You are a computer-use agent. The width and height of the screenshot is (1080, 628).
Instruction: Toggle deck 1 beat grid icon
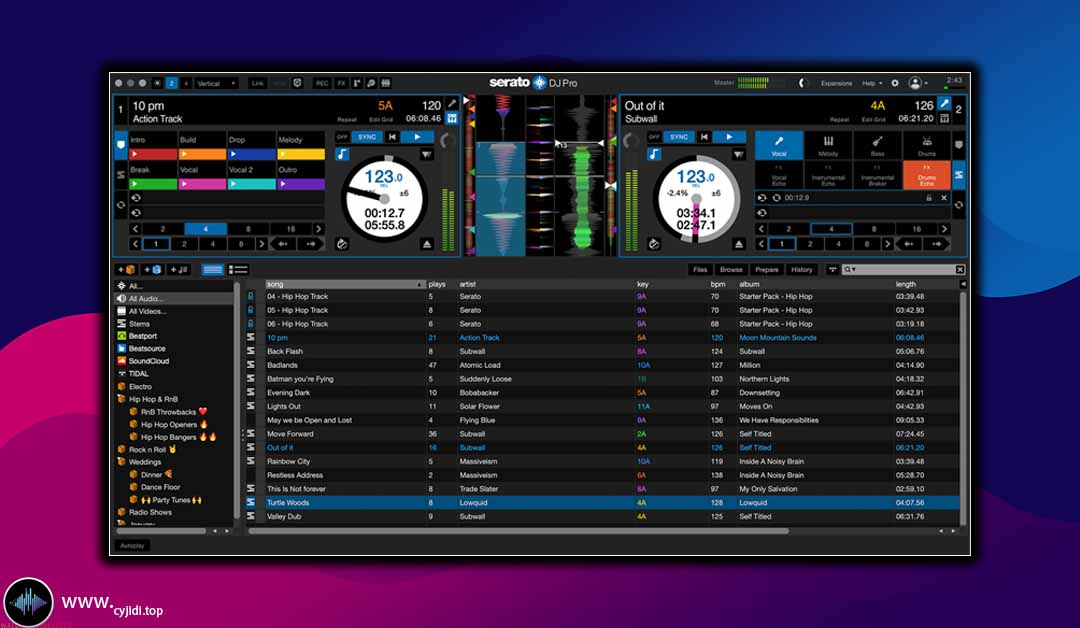[452, 118]
